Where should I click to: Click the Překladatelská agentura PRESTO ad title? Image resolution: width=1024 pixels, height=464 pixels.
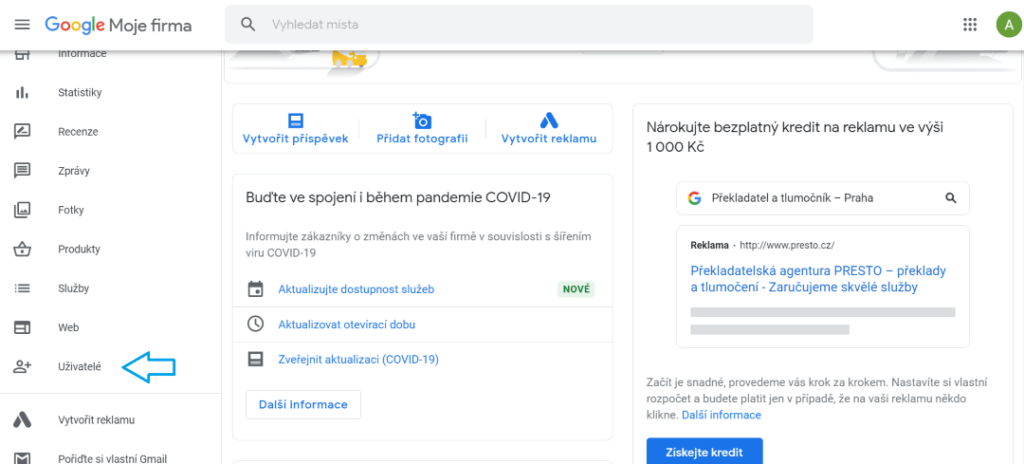[818, 279]
